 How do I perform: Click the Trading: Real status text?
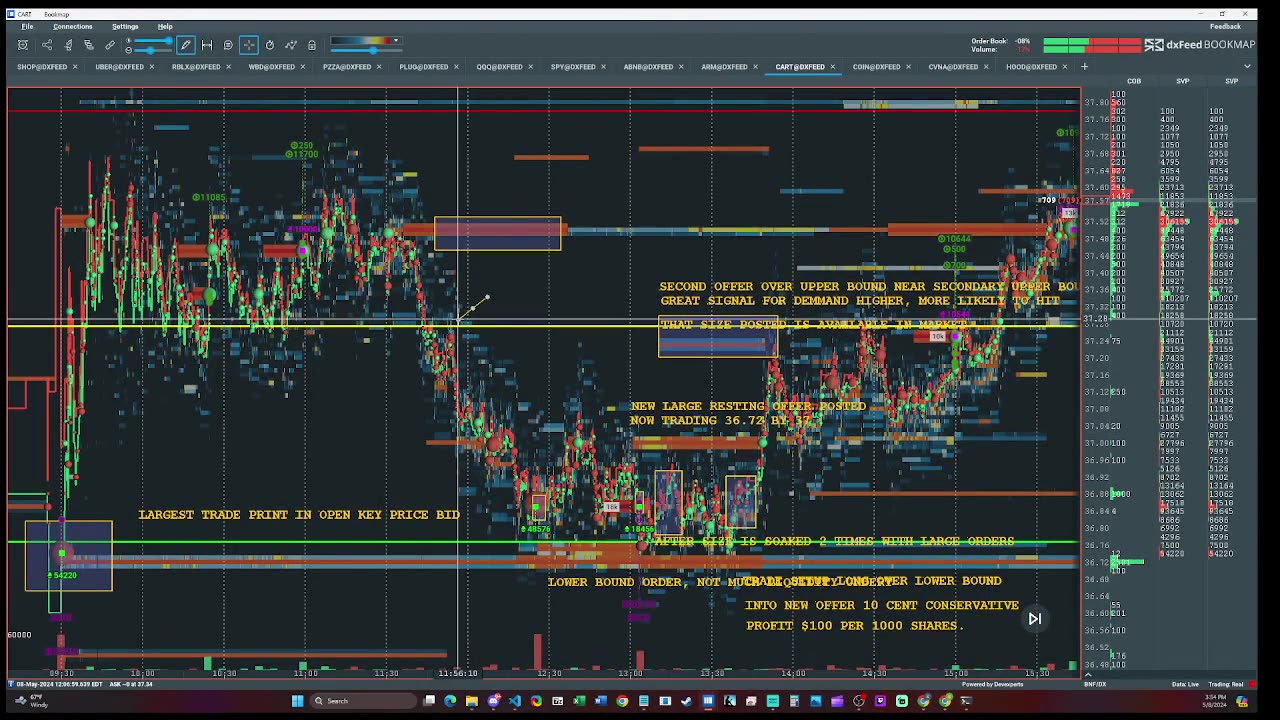(x=1225, y=684)
